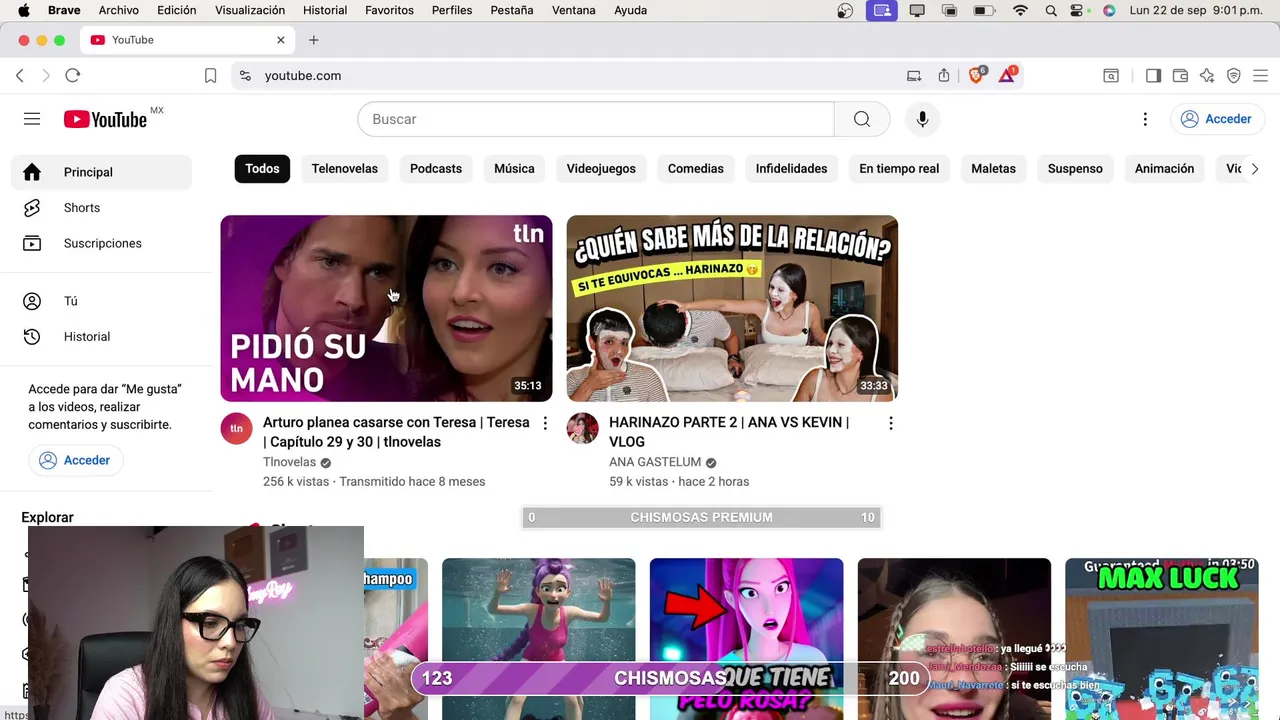Open the Tú section in sidebar
Screen dimensions: 1280x720
[101, 301]
